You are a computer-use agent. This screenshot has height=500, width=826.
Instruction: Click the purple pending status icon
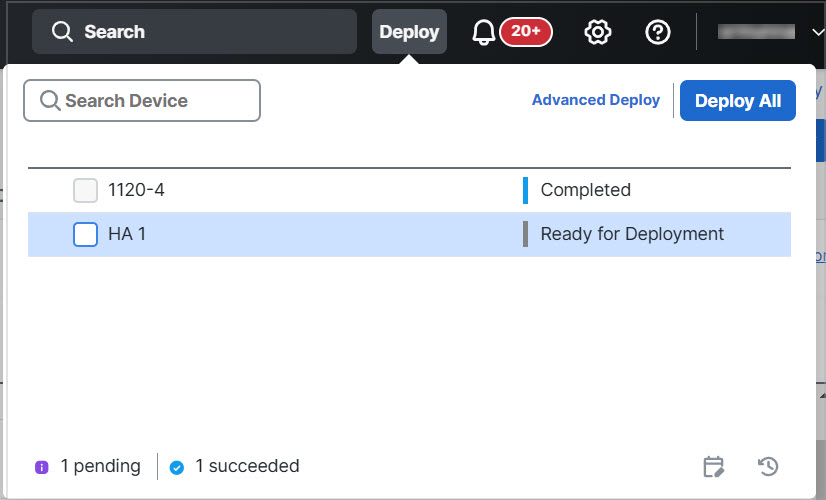[x=42, y=467]
